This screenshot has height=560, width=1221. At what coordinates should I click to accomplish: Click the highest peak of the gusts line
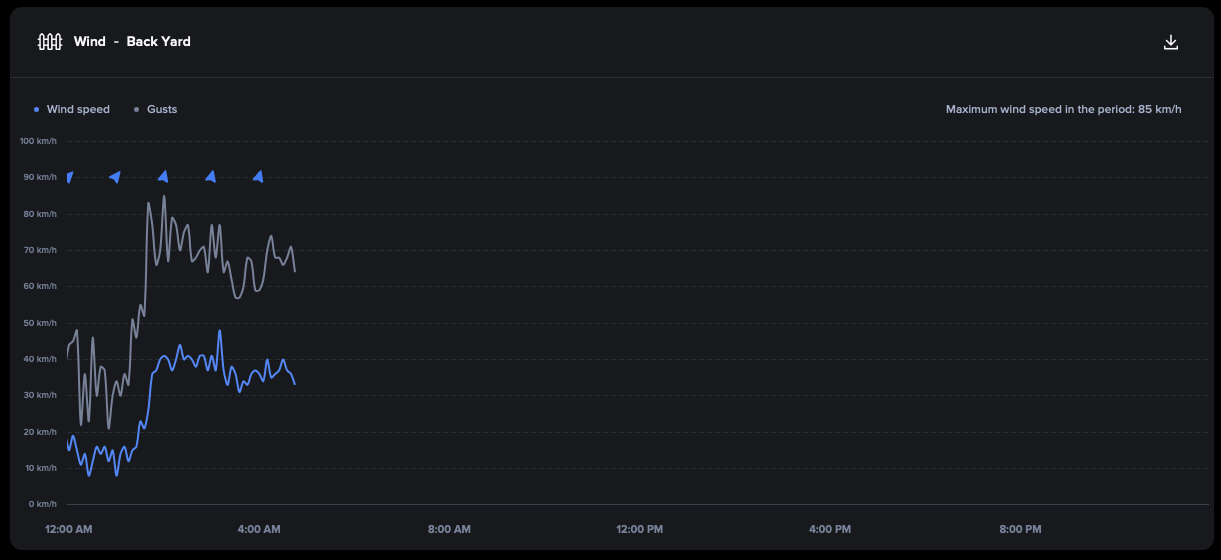click(164, 196)
